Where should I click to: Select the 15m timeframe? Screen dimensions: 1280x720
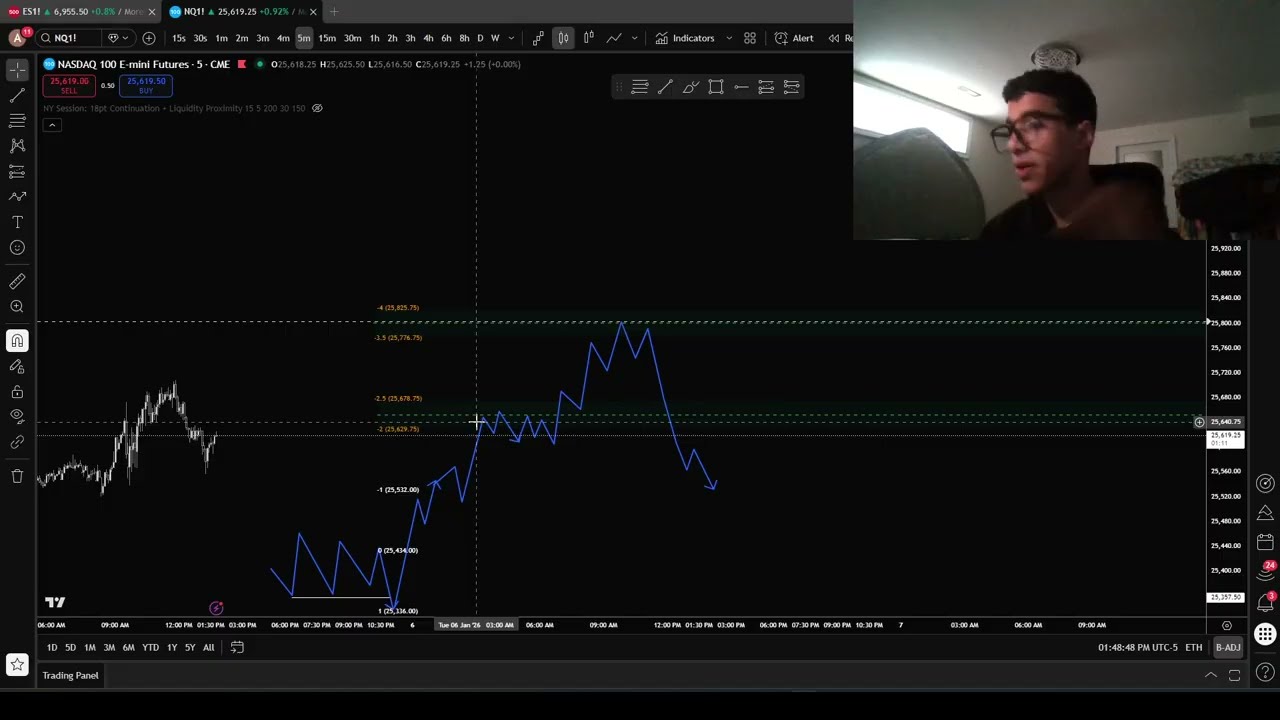(x=327, y=38)
